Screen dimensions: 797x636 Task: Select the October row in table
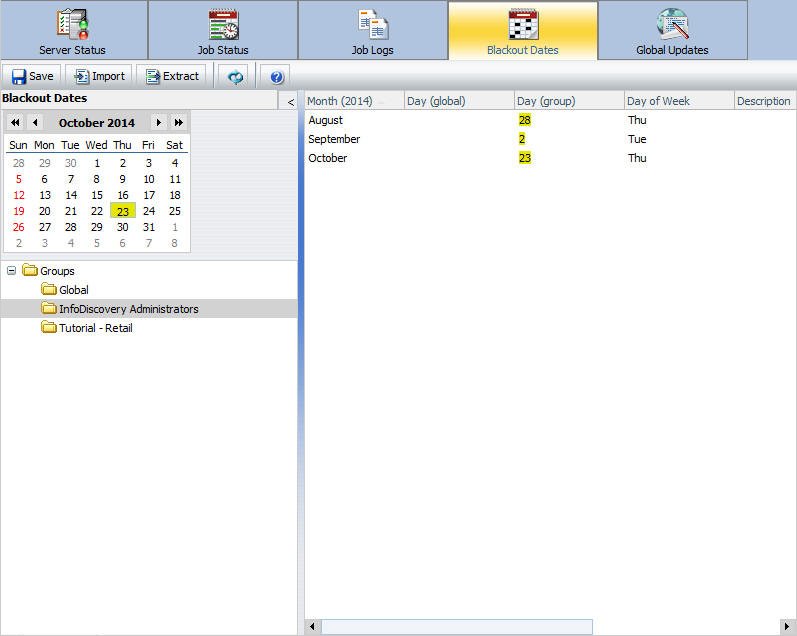click(550, 158)
